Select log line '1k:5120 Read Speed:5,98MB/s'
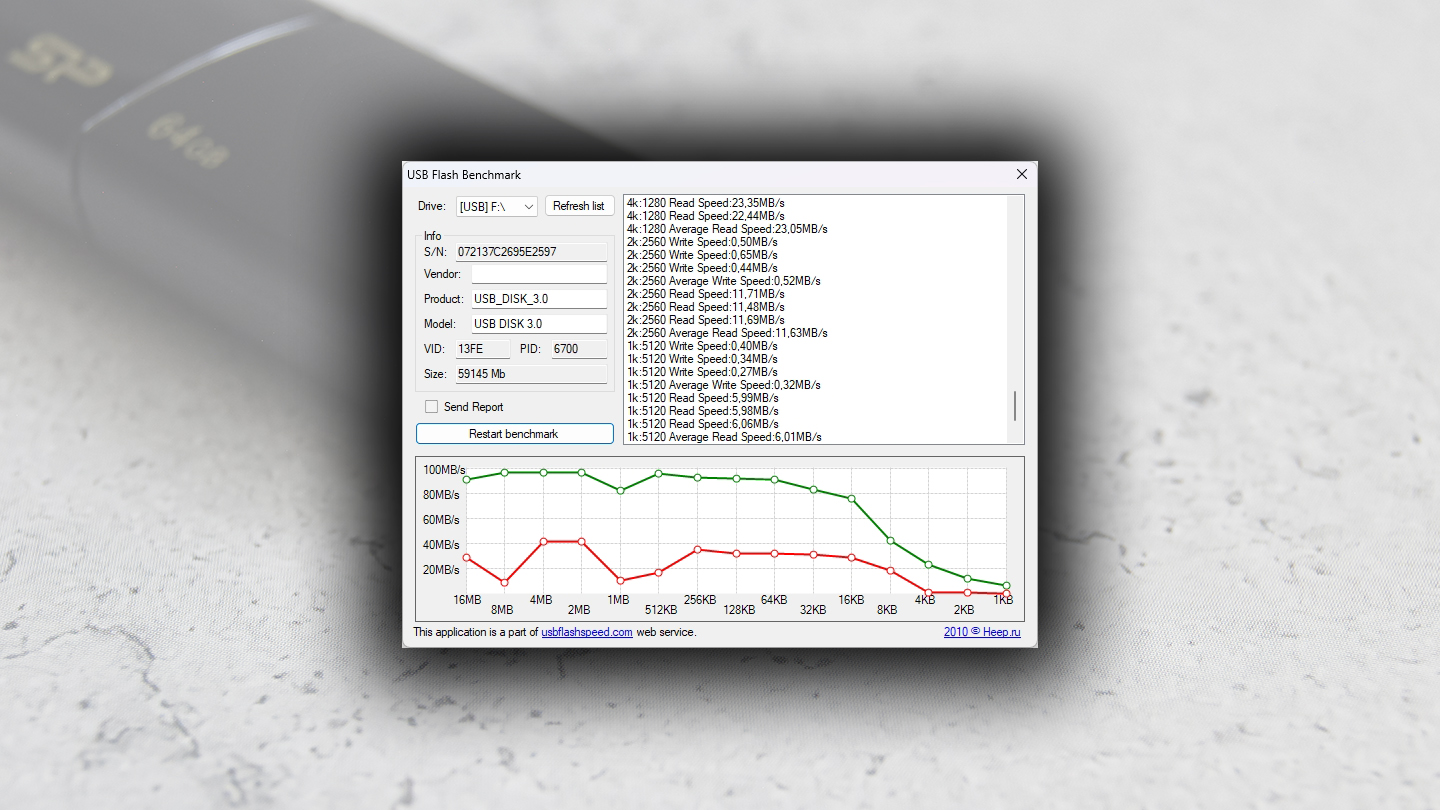Image resolution: width=1440 pixels, height=810 pixels. point(702,411)
